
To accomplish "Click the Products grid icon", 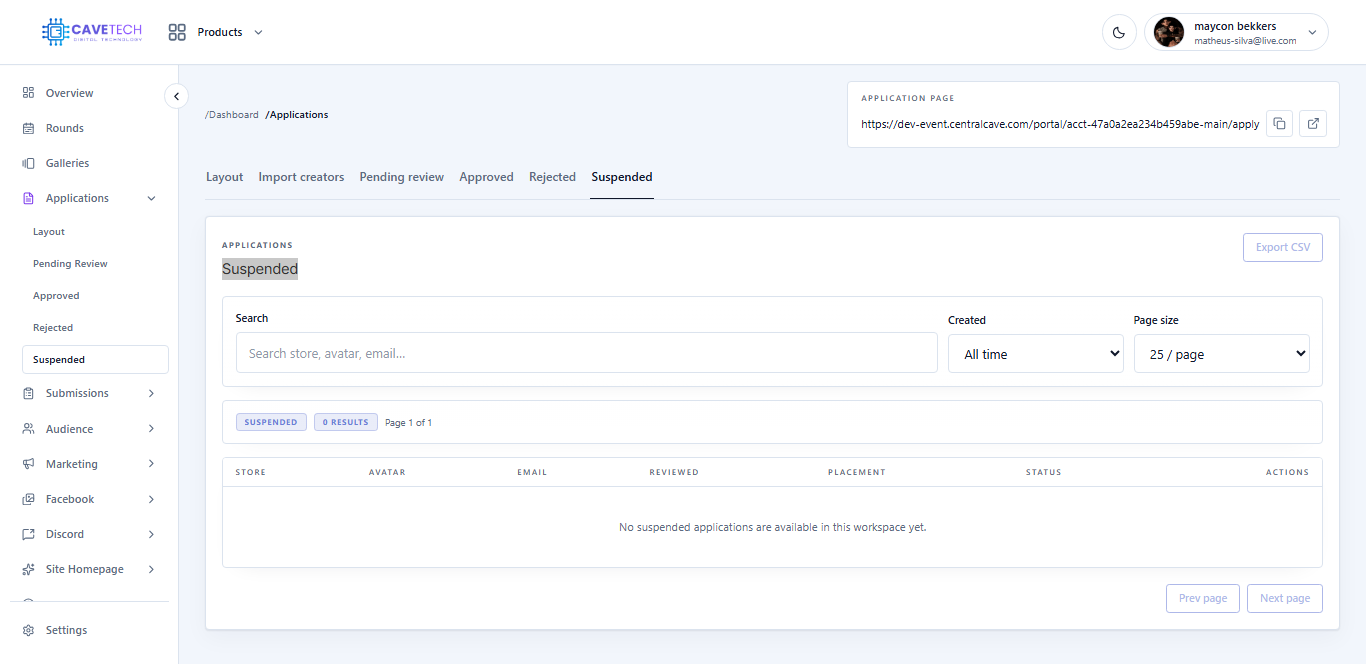I will pos(177,32).
